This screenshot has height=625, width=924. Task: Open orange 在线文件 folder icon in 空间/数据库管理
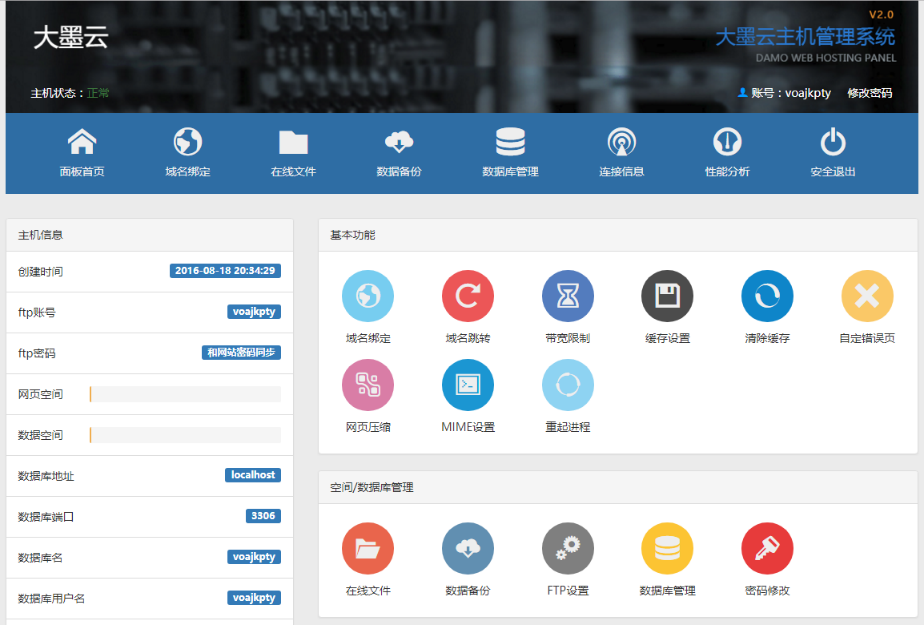click(368, 548)
